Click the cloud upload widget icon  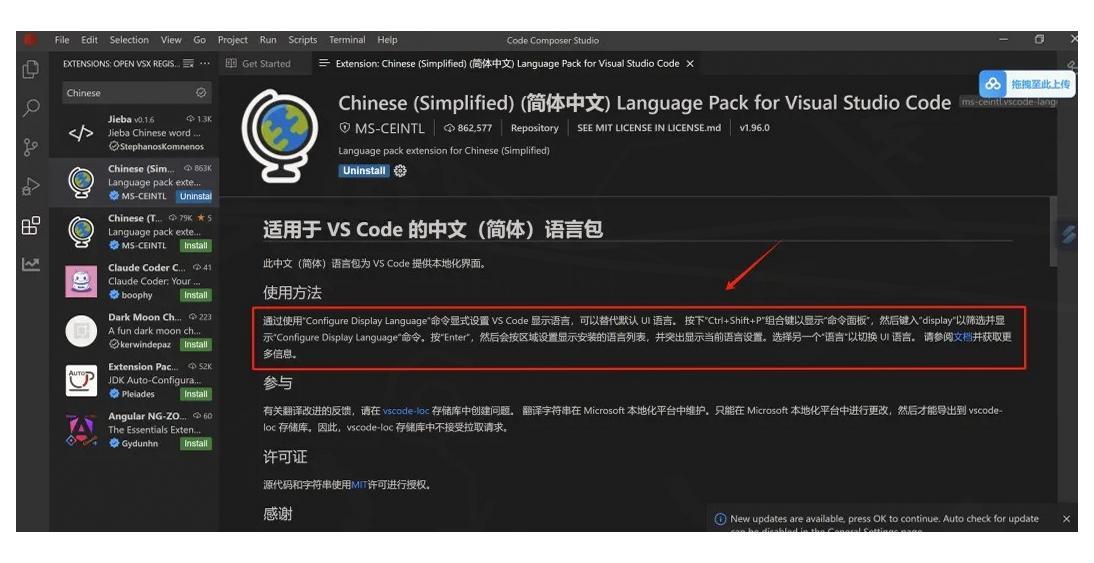[x=993, y=84]
